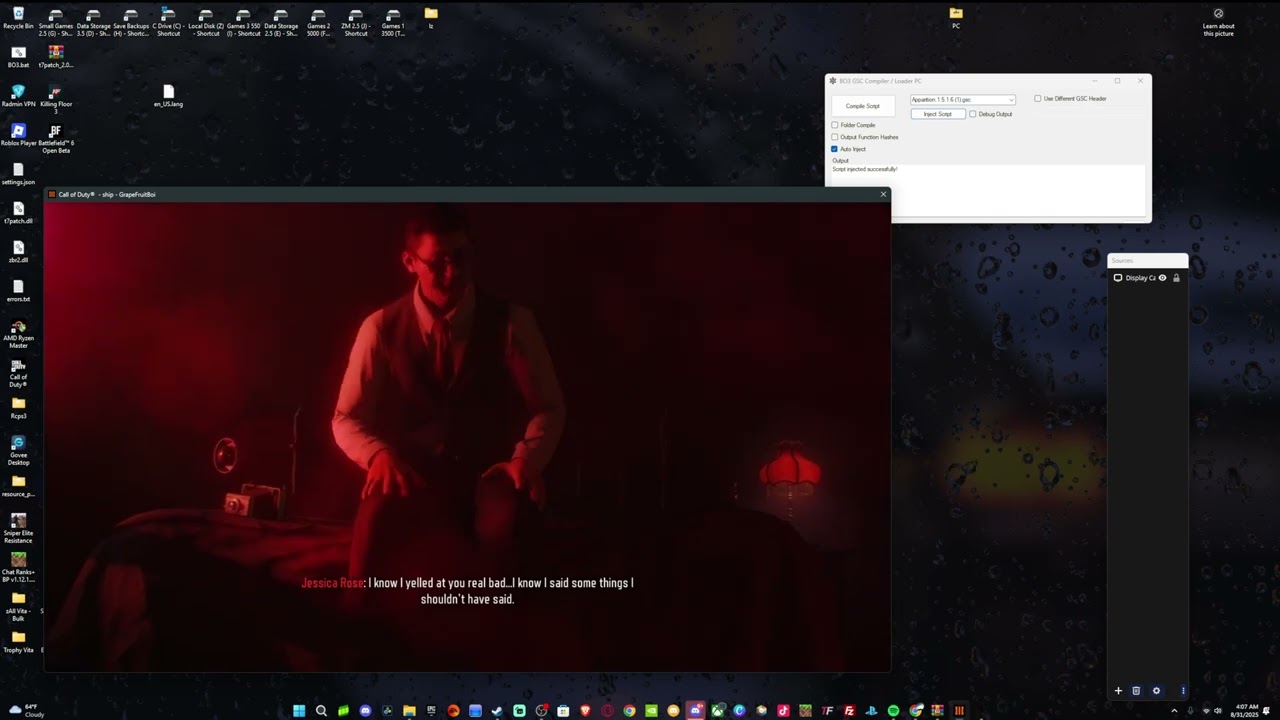
Task: Show hidden system tray icons chevron
Action: coord(1174,711)
